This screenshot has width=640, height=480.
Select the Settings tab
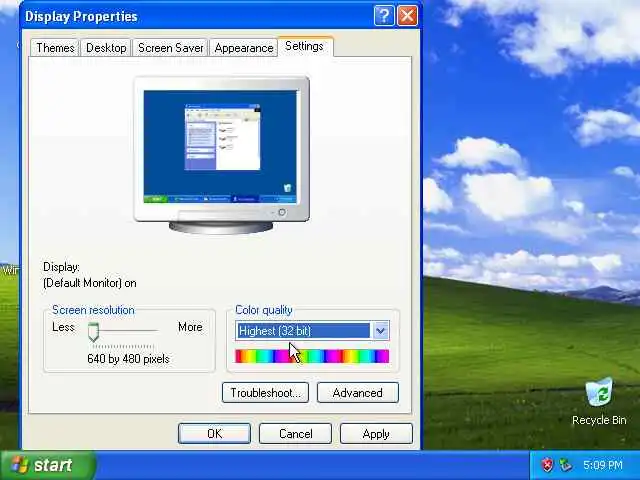pyautogui.click(x=304, y=46)
